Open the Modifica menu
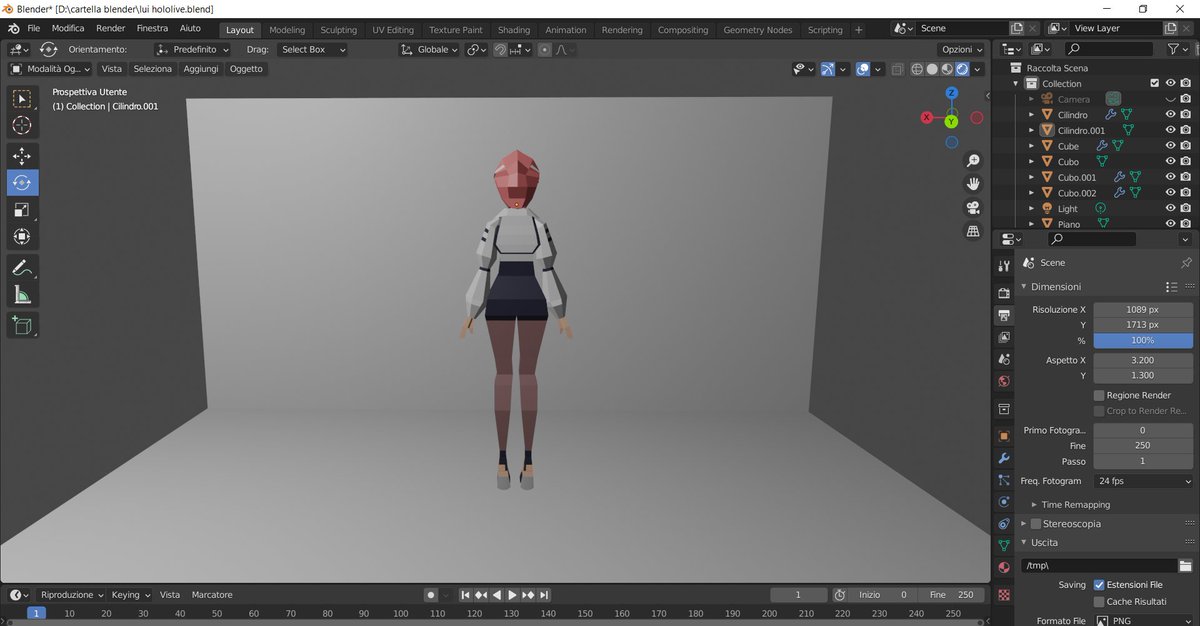Screen dimensions: 1200x626 [x=68, y=29]
